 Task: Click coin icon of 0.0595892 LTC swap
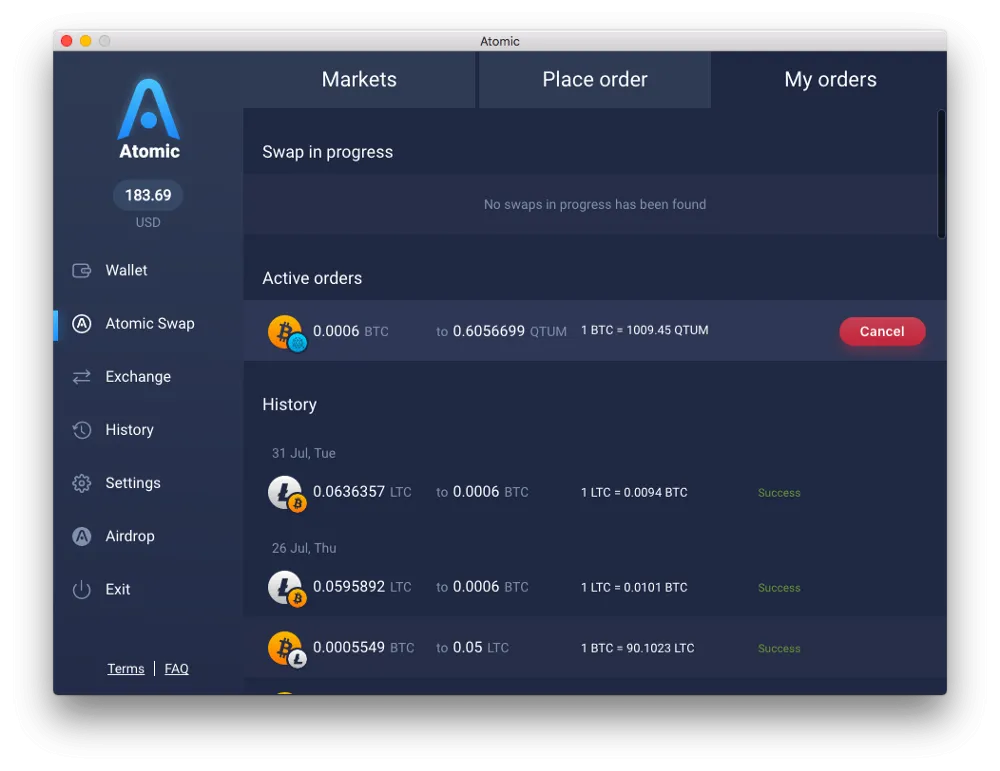pos(287,588)
